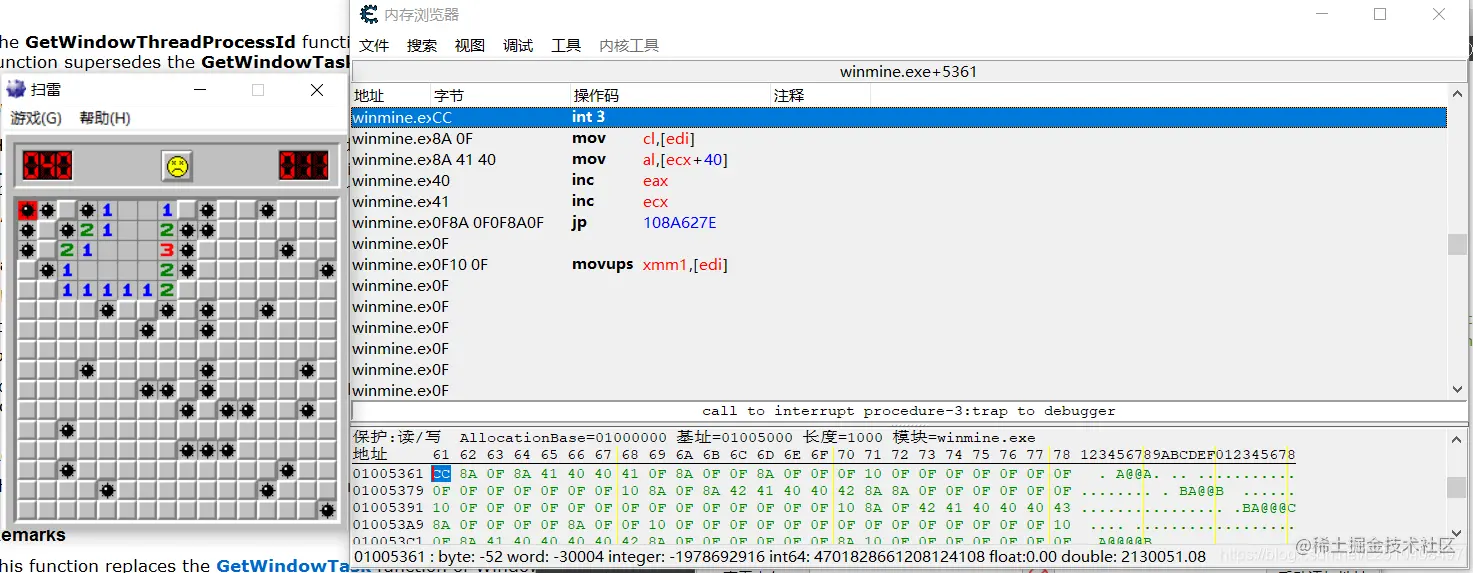Click the Cheat Engine icon in memory browser title
Screen dimensions: 1473x573
(369, 14)
